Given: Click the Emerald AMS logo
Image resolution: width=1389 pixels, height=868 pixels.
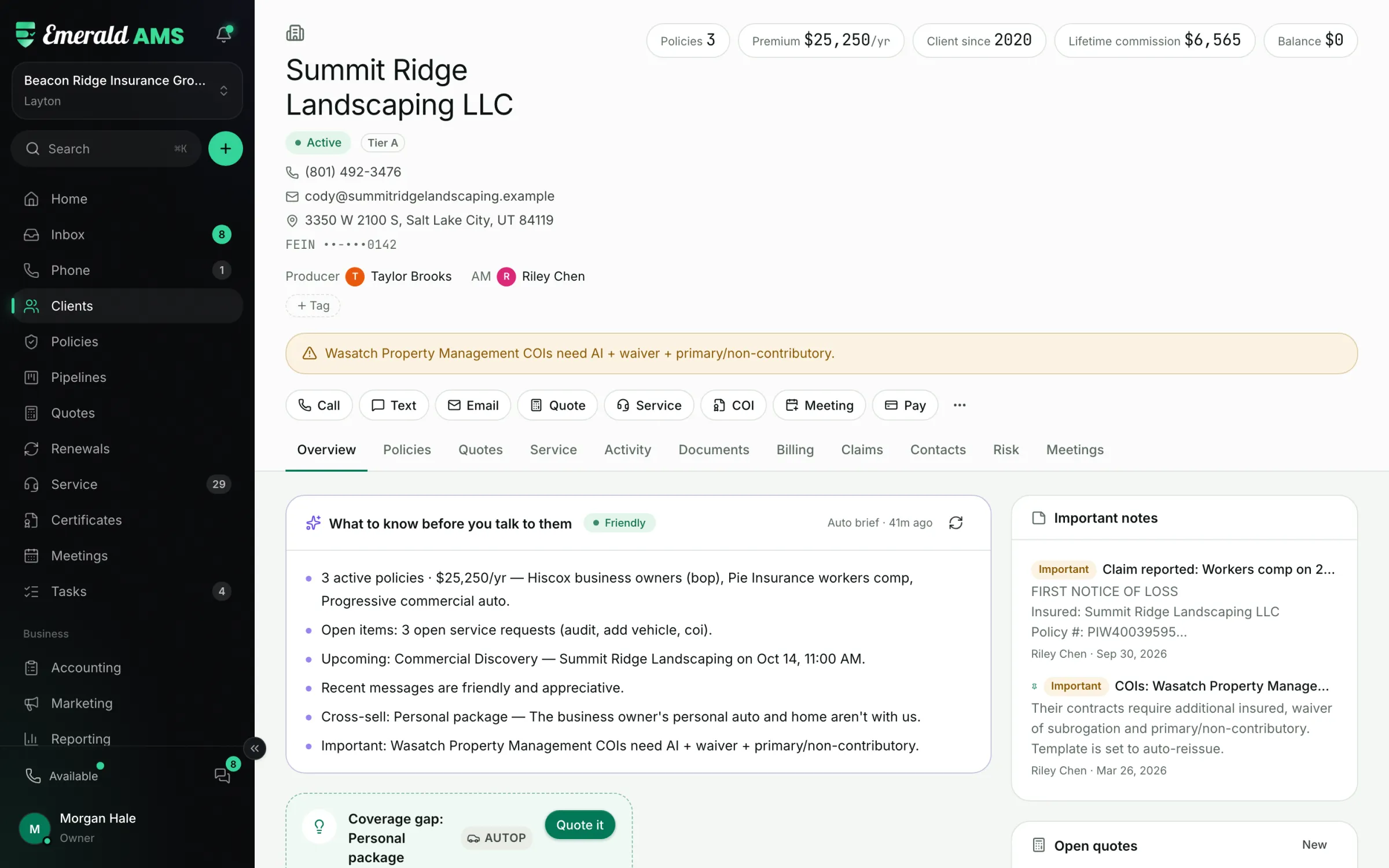Looking at the screenshot, I should coord(100,35).
